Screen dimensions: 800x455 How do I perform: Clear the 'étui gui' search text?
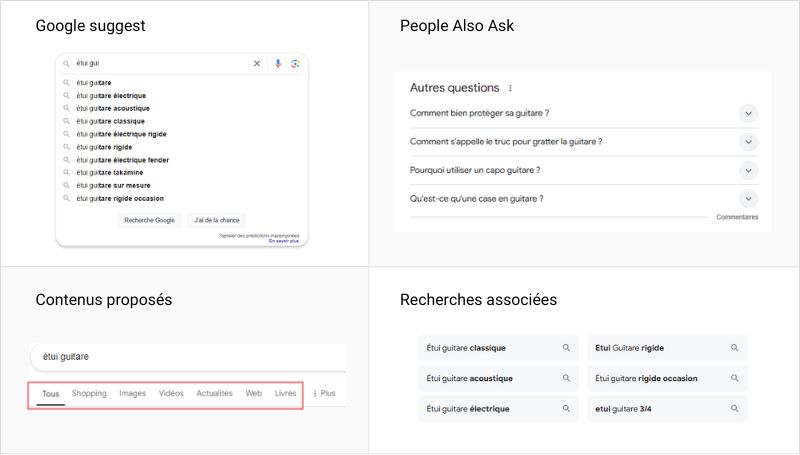coord(257,63)
